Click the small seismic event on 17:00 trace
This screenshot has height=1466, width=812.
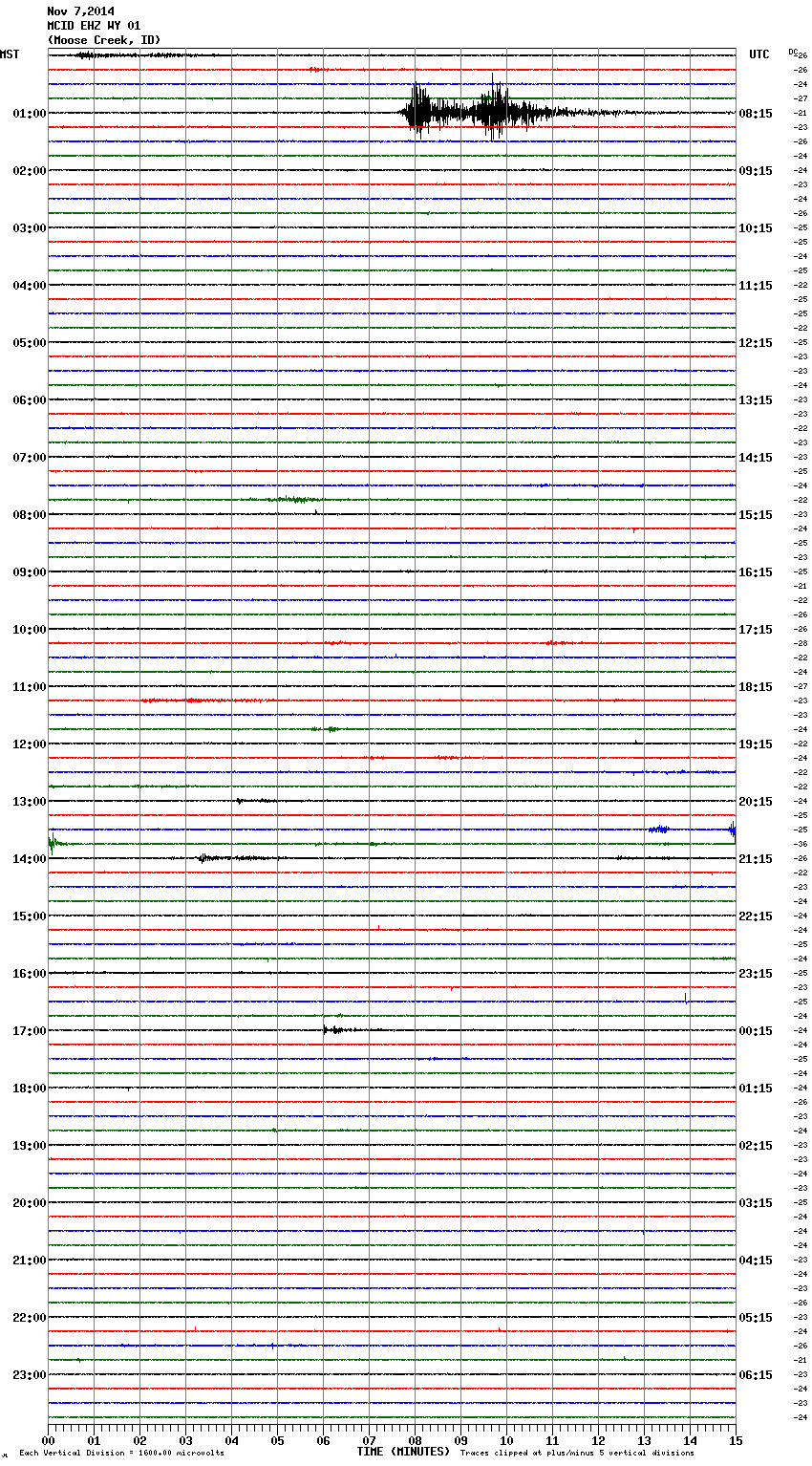[344, 1029]
